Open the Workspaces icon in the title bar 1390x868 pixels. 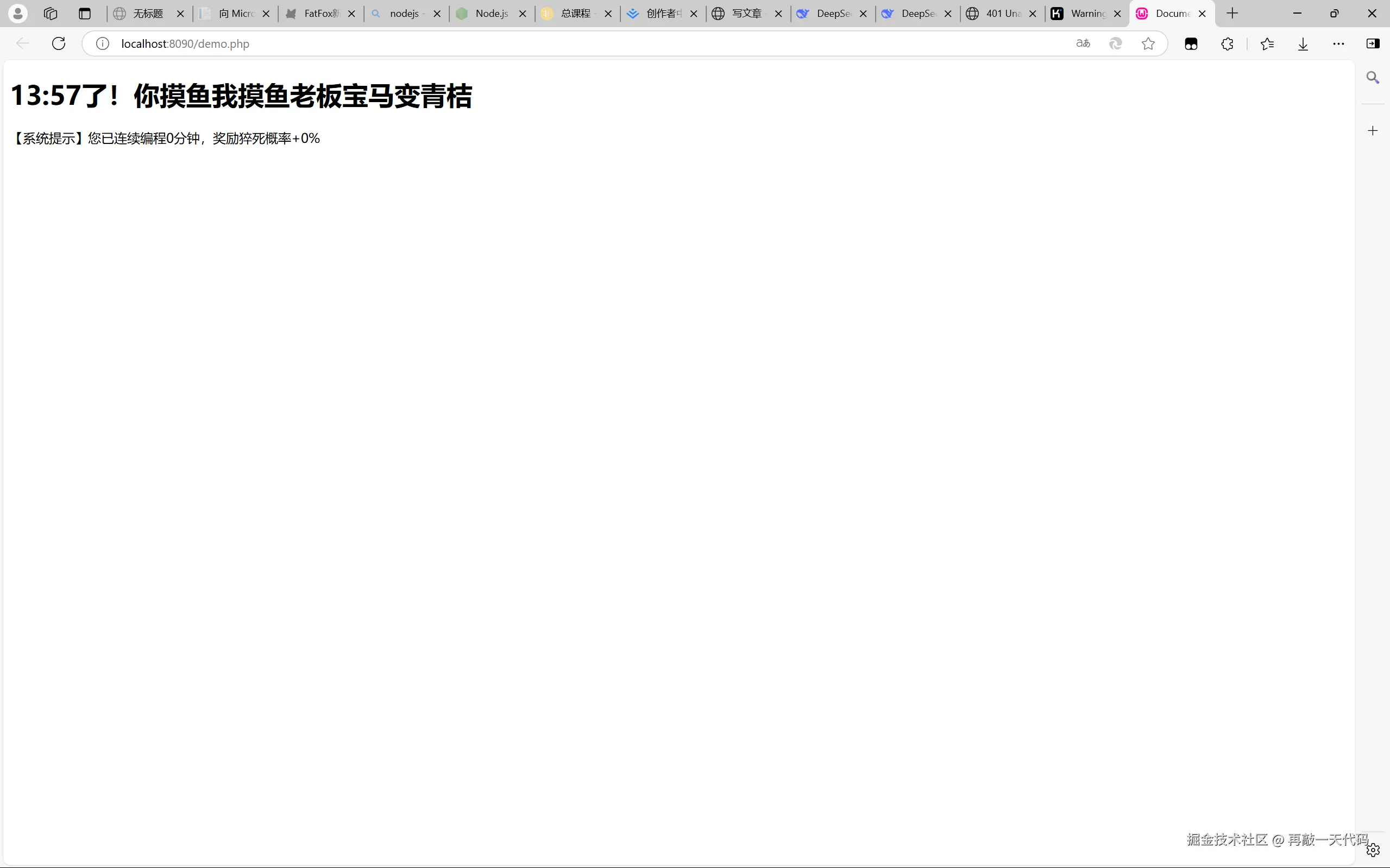tap(51, 13)
